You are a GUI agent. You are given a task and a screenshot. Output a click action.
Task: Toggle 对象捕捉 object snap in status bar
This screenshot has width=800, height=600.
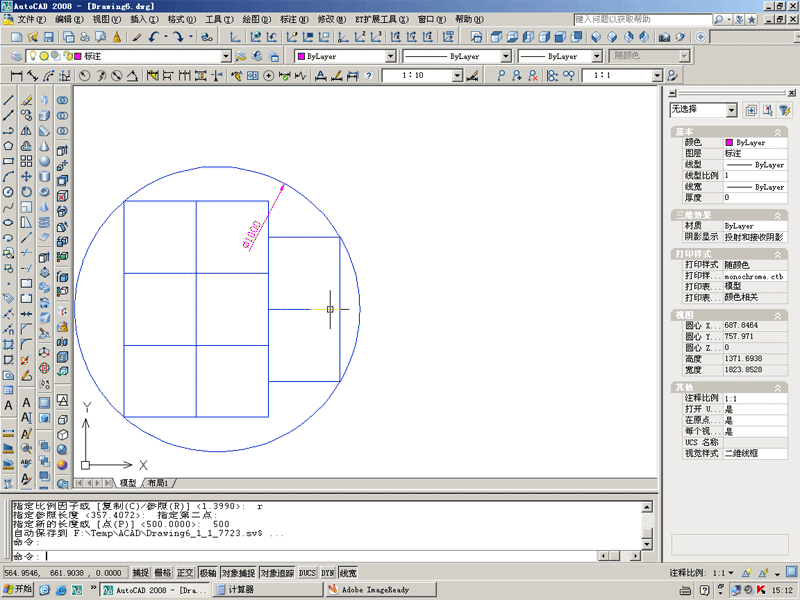[238, 573]
